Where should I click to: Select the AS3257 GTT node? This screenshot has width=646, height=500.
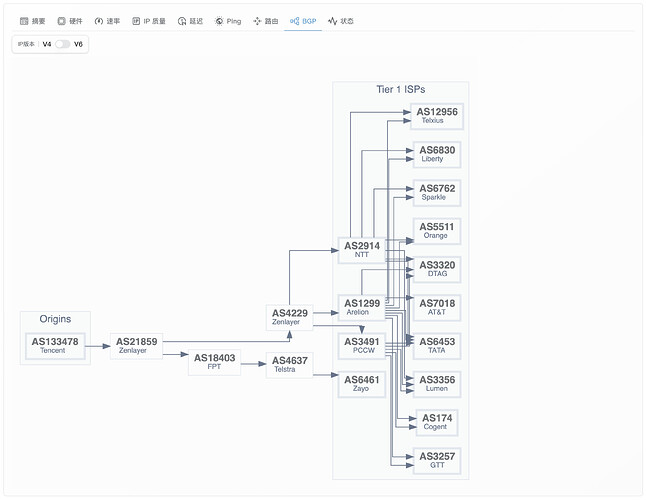(437, 461)
